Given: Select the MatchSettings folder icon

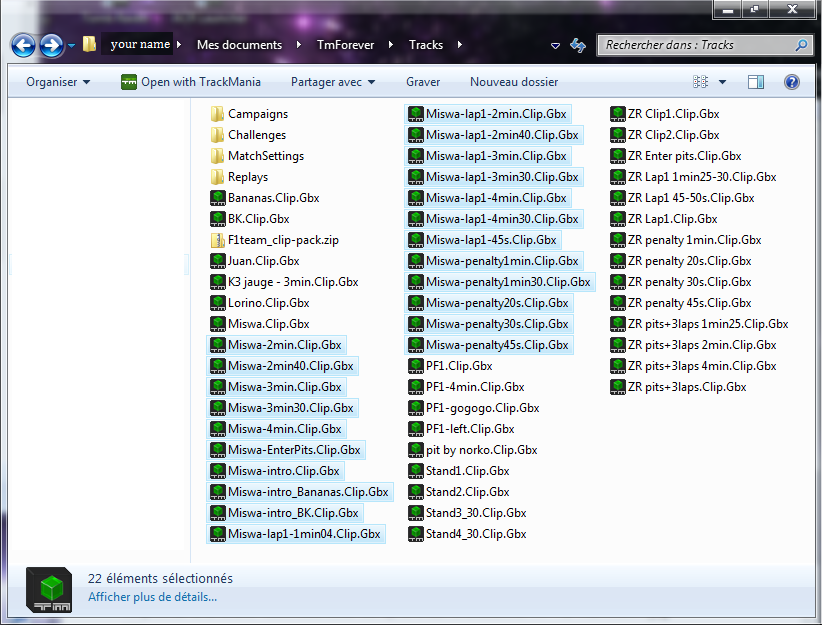Looking at the screenshot, I should [x=217, y=156].
